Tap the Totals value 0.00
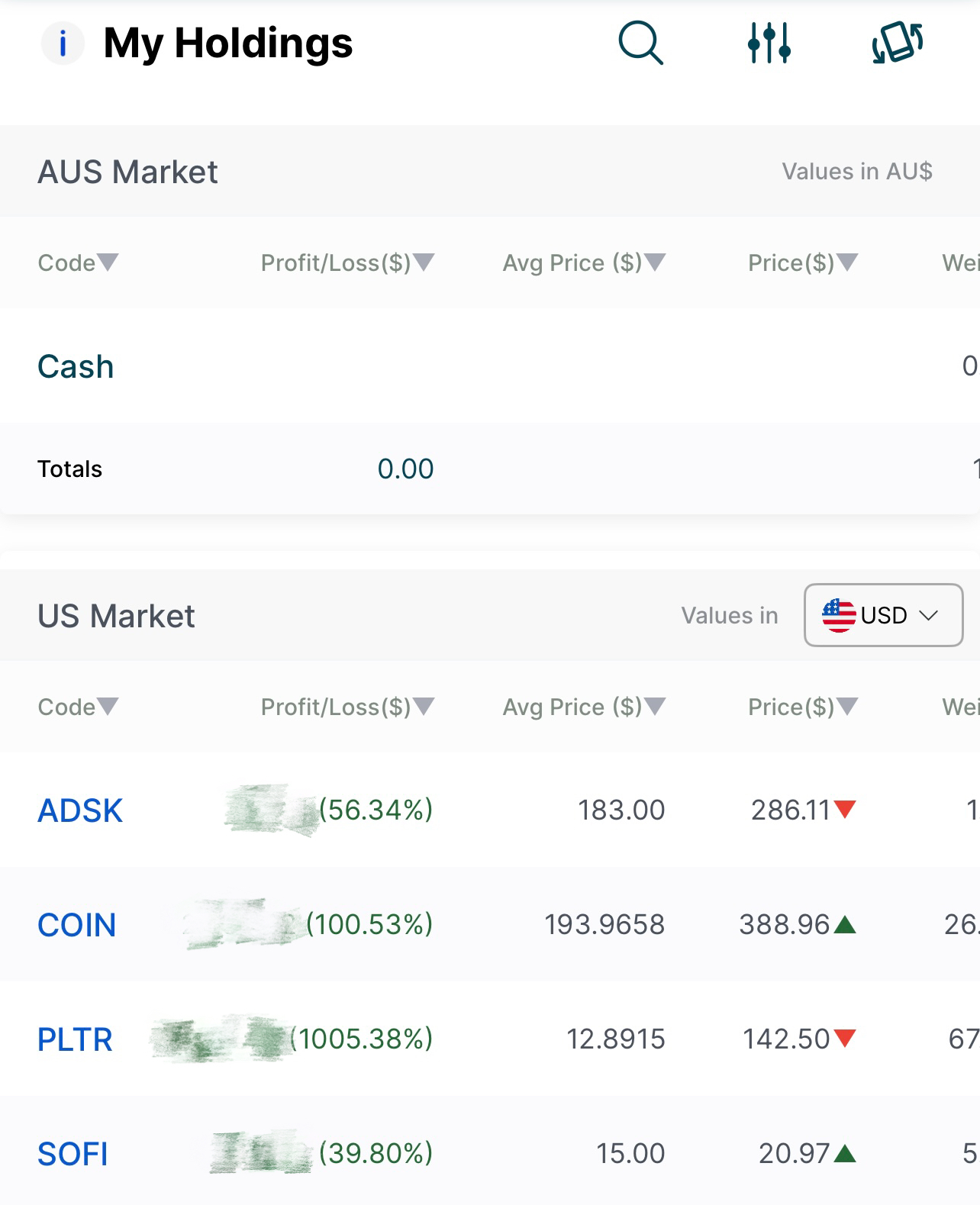980x1205 pixels. 405,469
